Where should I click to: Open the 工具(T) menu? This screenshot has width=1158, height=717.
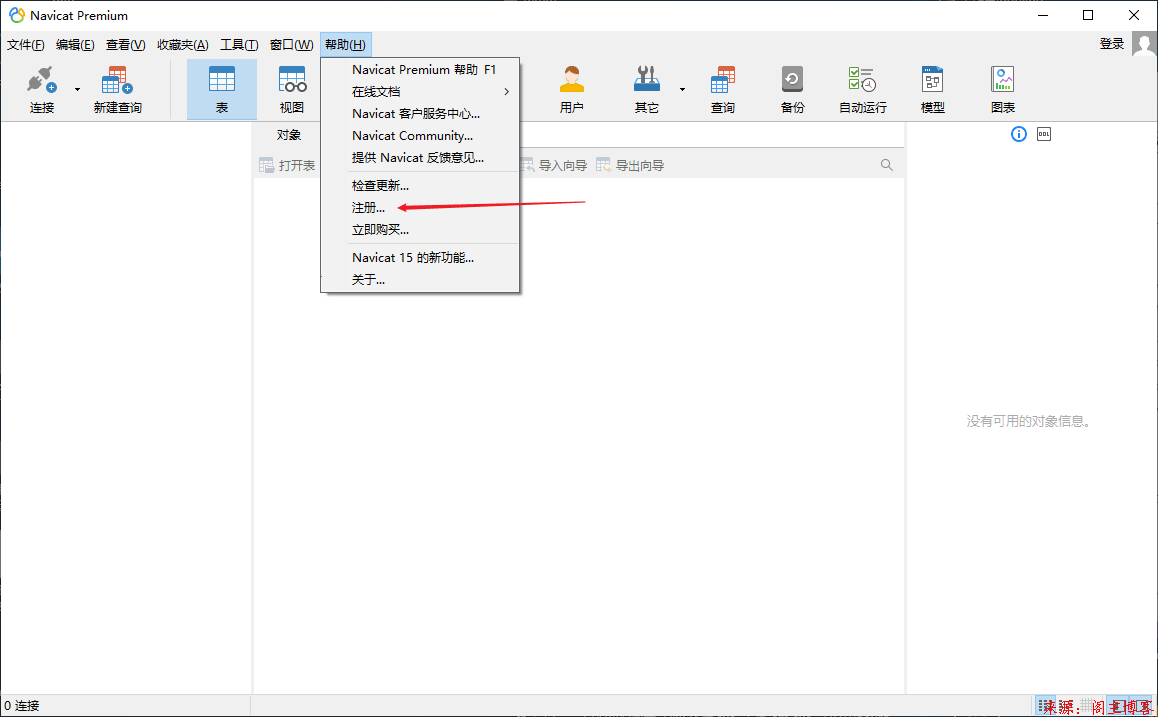239,45
